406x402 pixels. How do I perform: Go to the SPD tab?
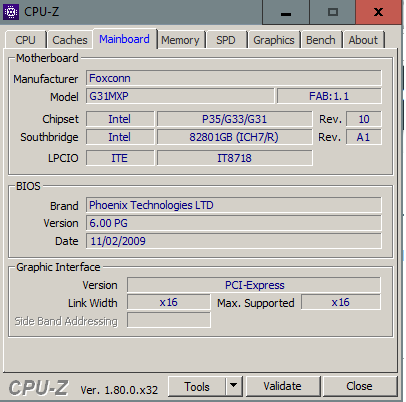(x=226, y=40)
